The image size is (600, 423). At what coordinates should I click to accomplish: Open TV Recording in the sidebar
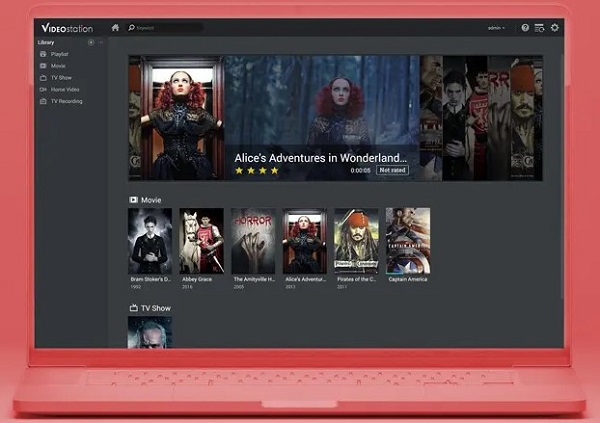(x=66, y=101)
